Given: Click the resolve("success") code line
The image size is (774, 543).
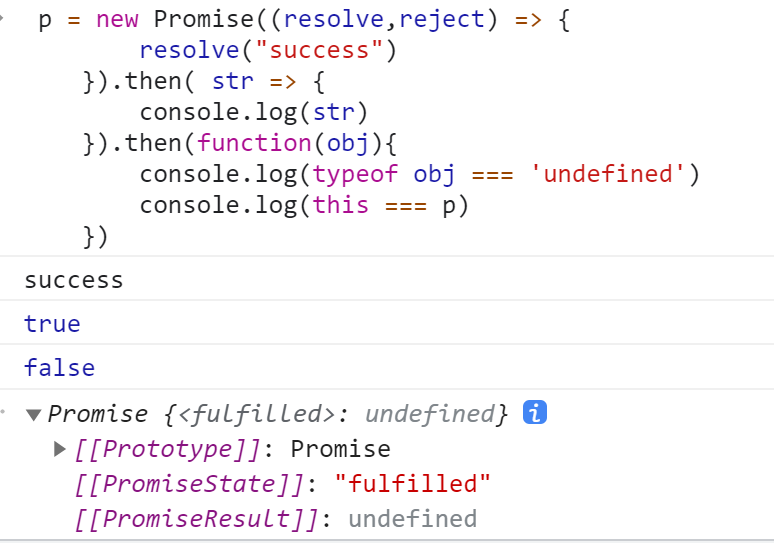Looking at the screenshot, I should (268, 50).
